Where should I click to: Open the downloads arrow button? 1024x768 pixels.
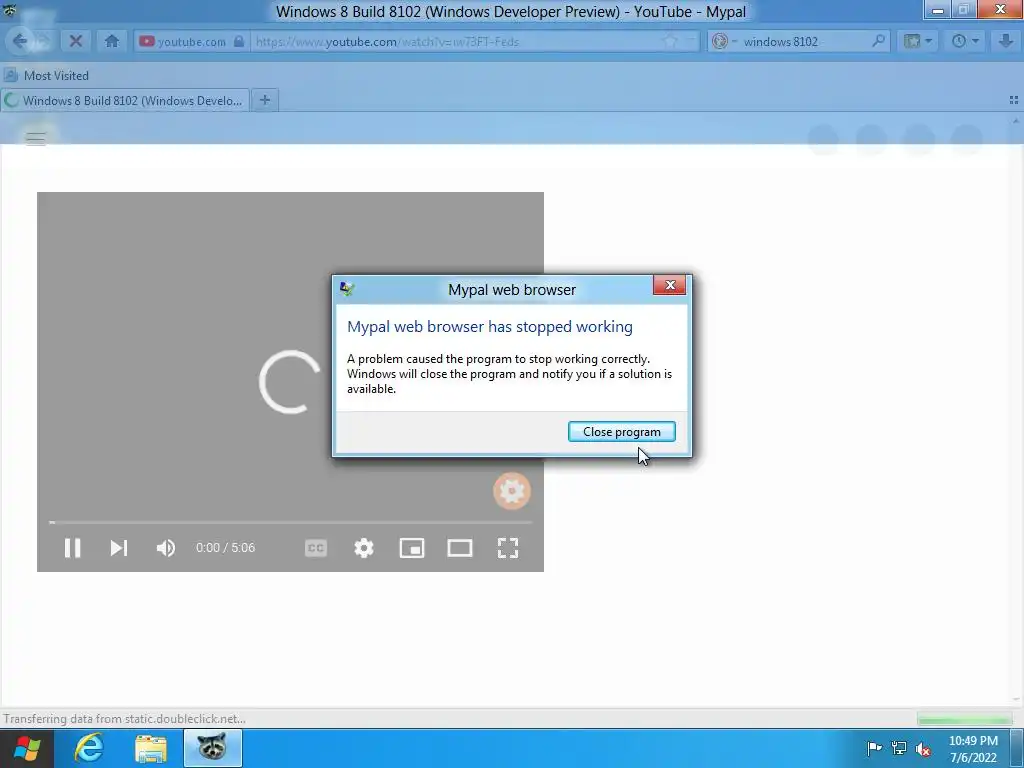click(1006, 41)
